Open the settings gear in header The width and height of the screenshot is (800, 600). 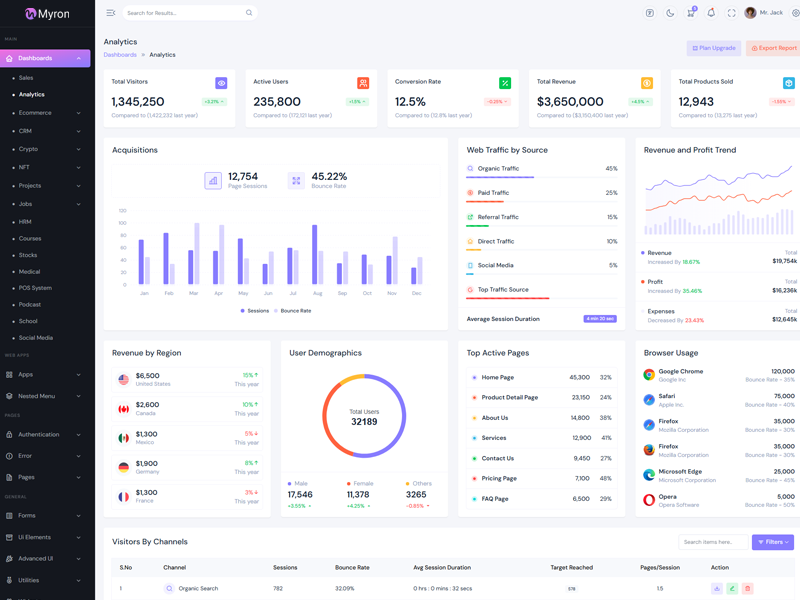795,13
